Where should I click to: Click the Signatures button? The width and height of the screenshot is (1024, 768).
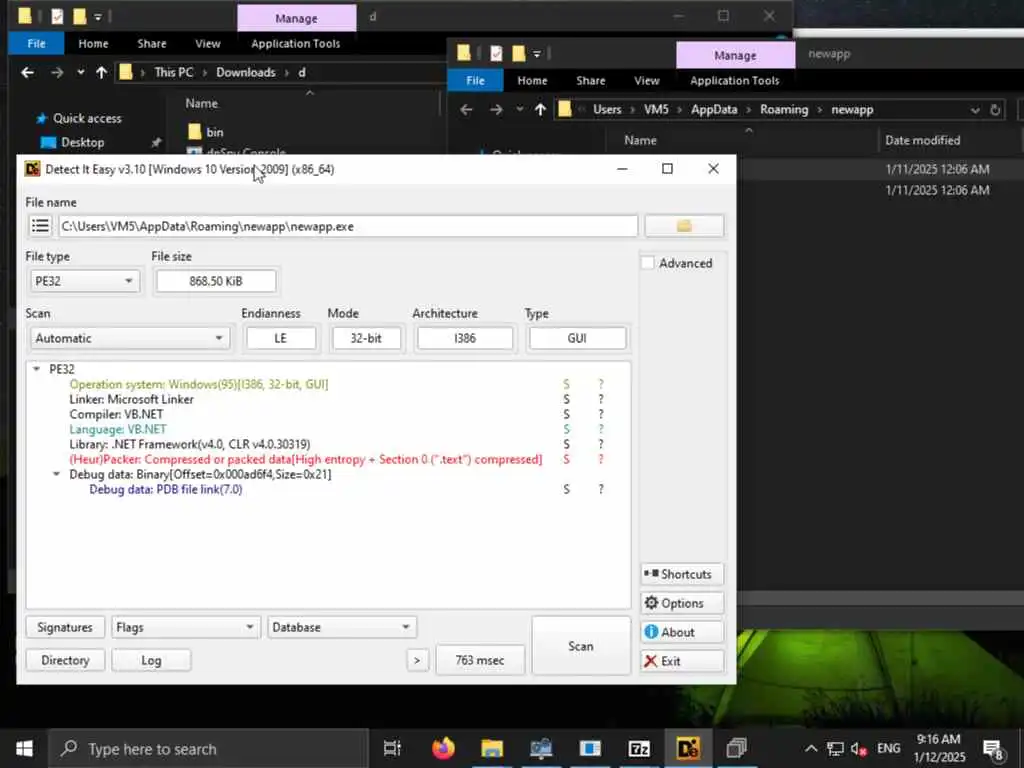click(65, 627)
